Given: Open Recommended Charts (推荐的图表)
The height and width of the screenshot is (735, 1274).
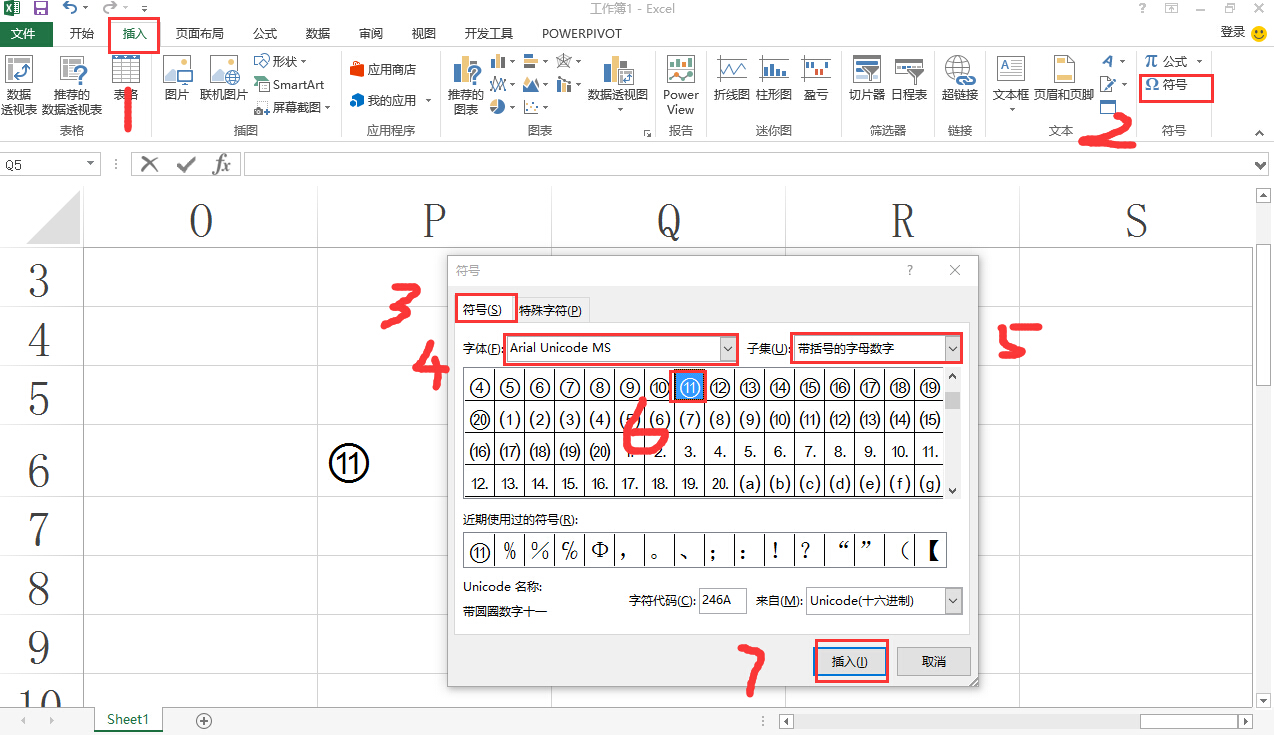Looking at the screenshot, I should [466, 85].
